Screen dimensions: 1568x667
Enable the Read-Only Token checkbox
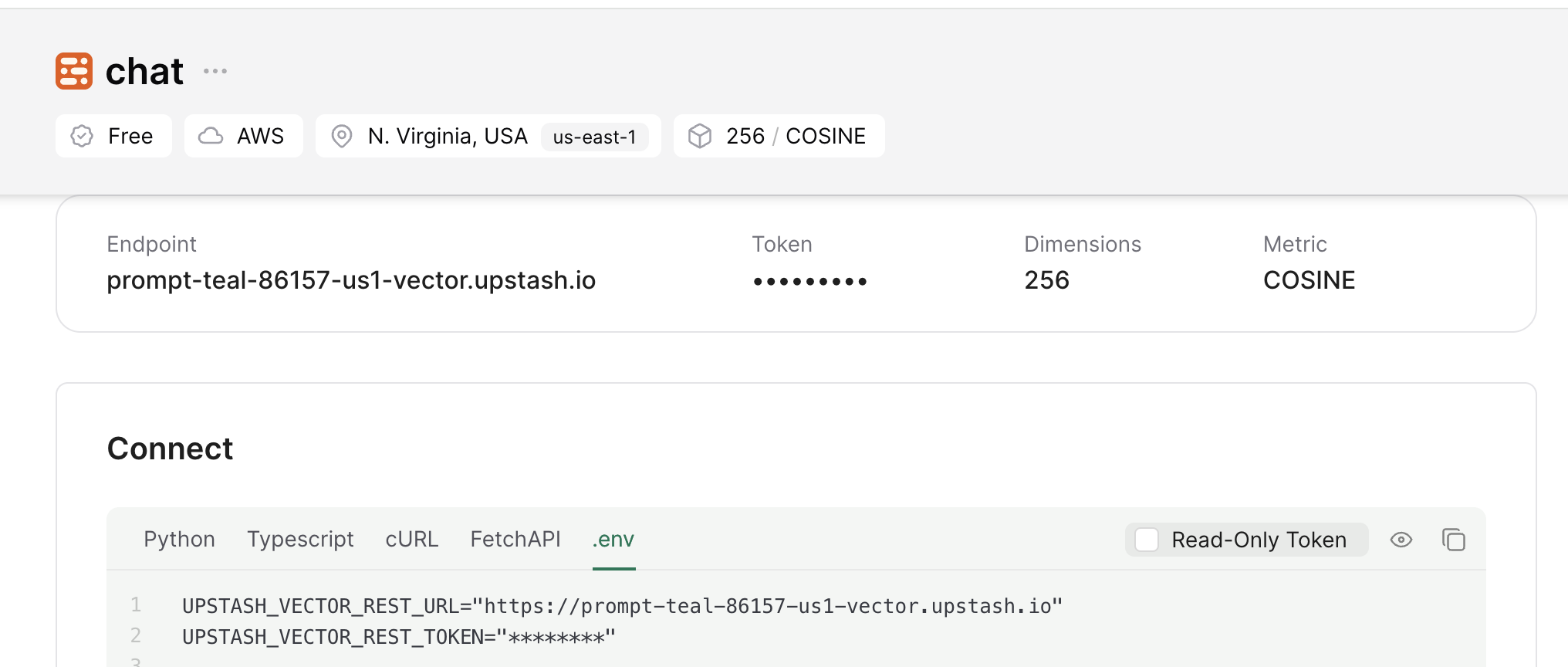point(1147,540)
